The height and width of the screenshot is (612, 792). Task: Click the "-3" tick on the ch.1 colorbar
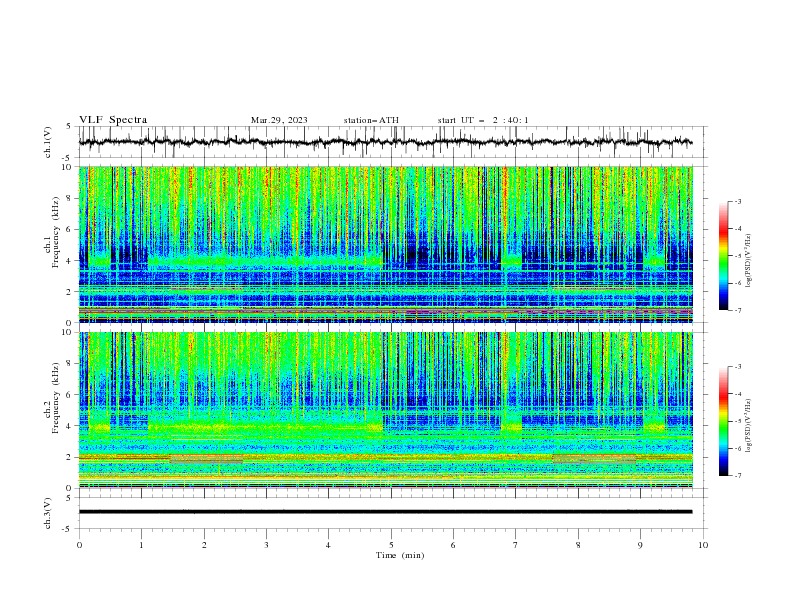(737, 201)
